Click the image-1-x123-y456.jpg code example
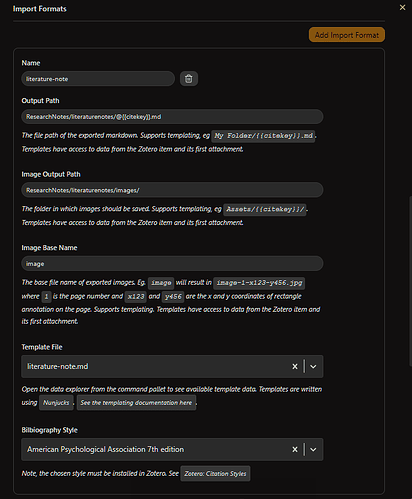 (259, 283)
